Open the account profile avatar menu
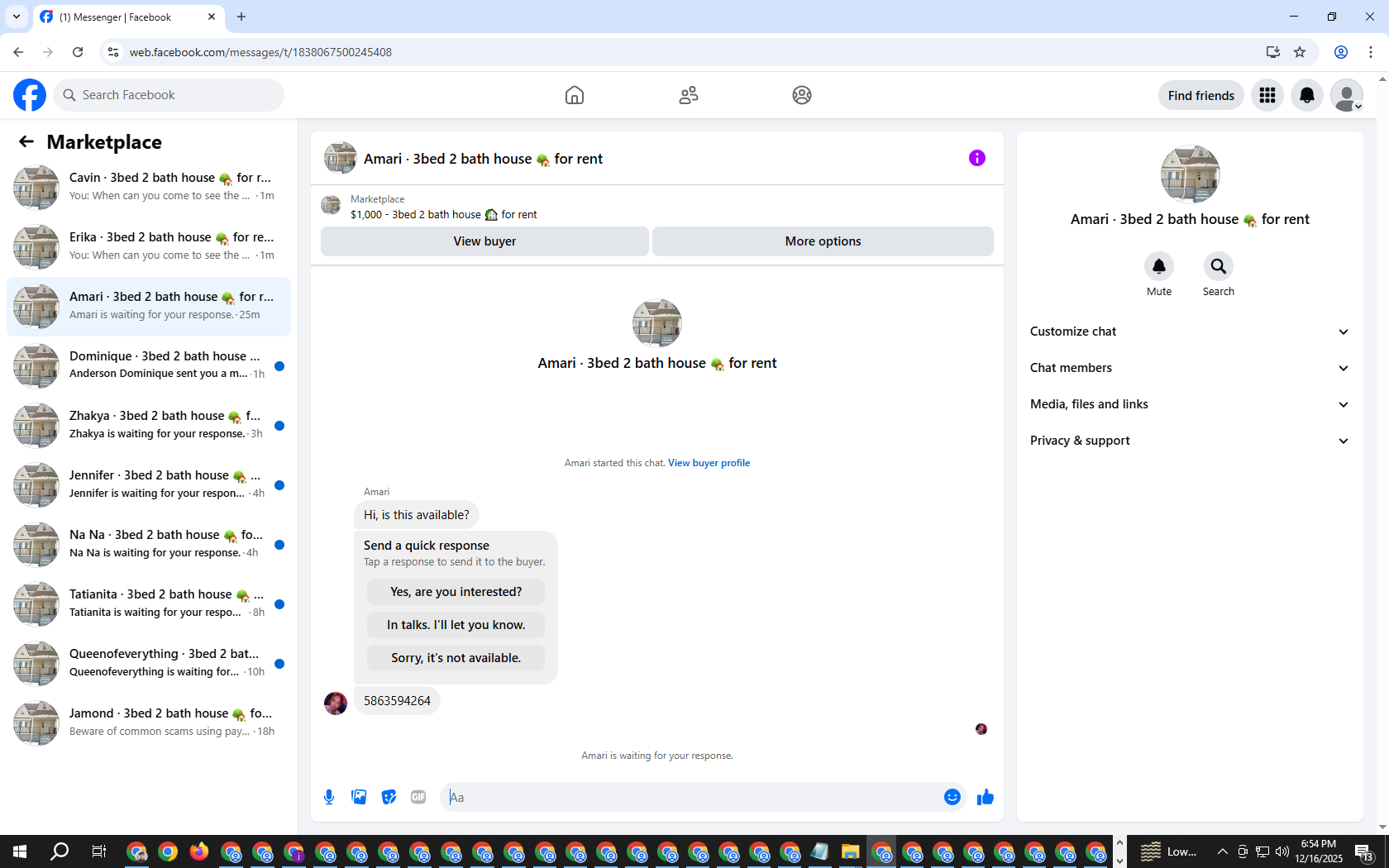1389x868 pixels. coord(1347,95)
